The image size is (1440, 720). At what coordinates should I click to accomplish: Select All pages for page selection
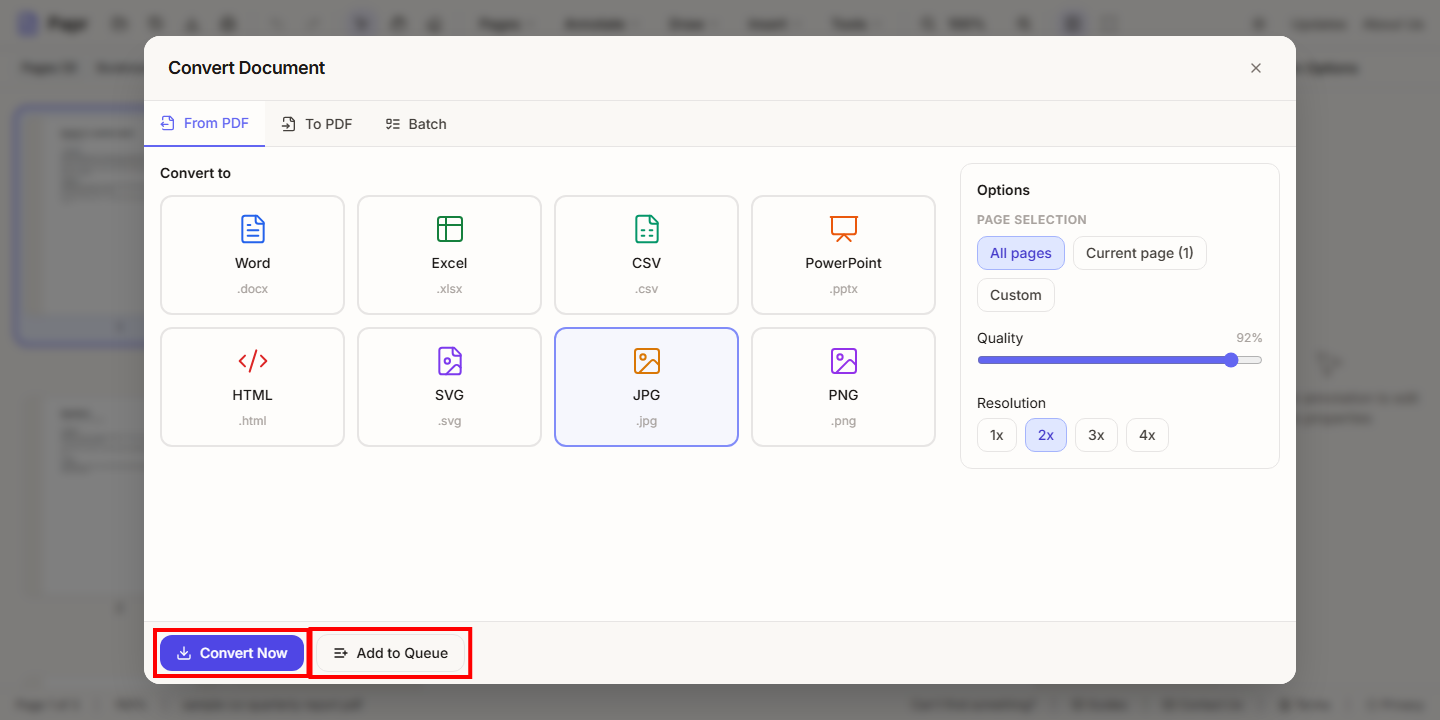point(1021,253)
